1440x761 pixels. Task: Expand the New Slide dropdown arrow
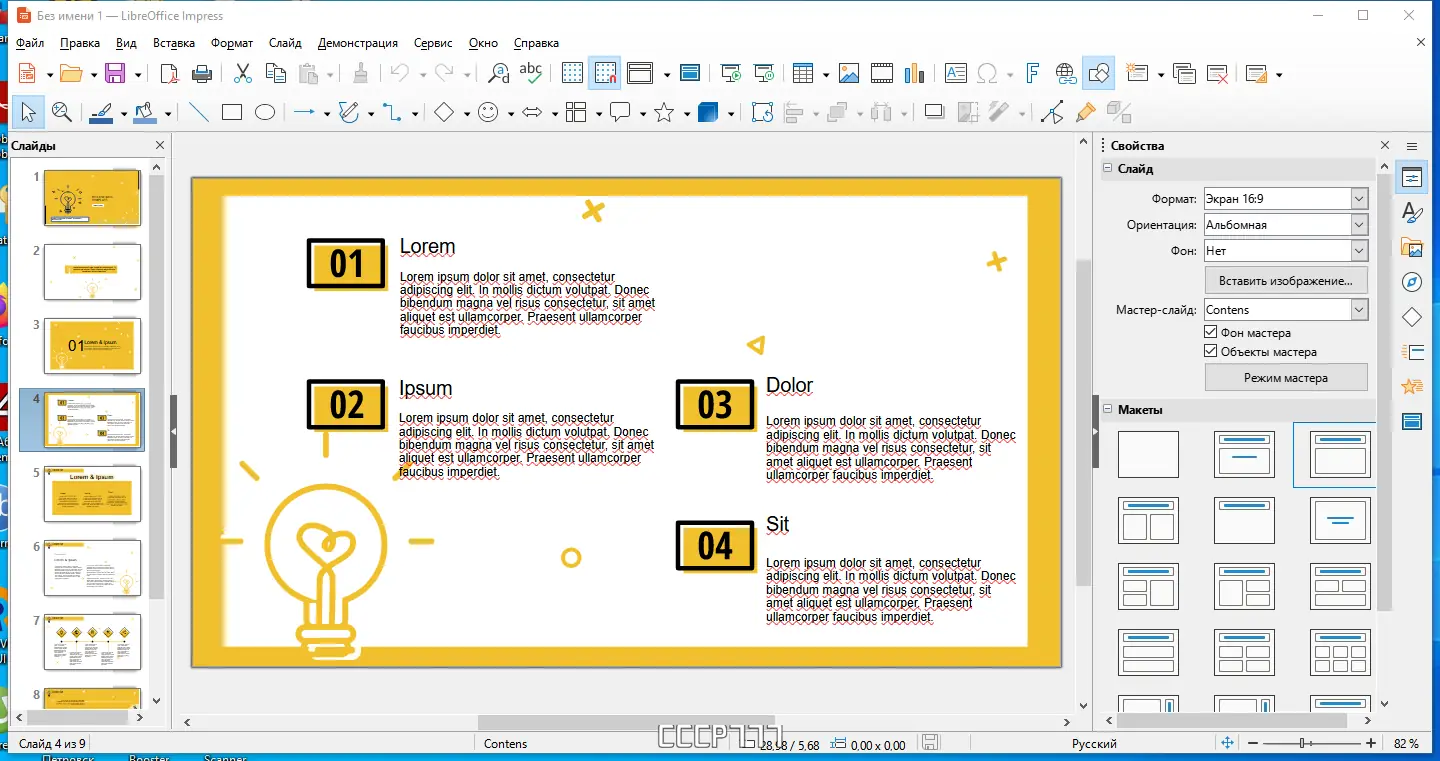(x=1160, y=74)
